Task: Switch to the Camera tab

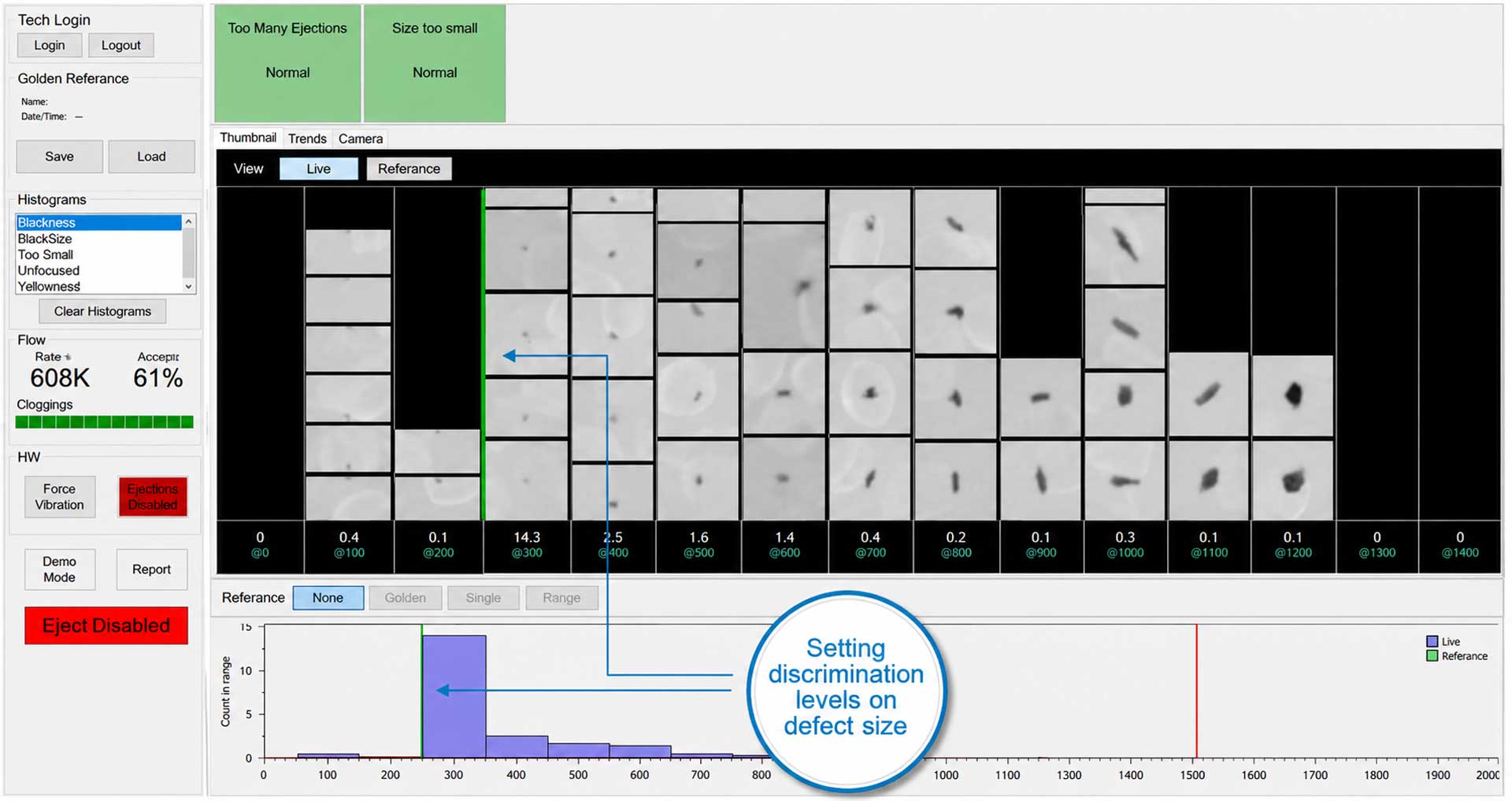Action: tap(361, 139)
